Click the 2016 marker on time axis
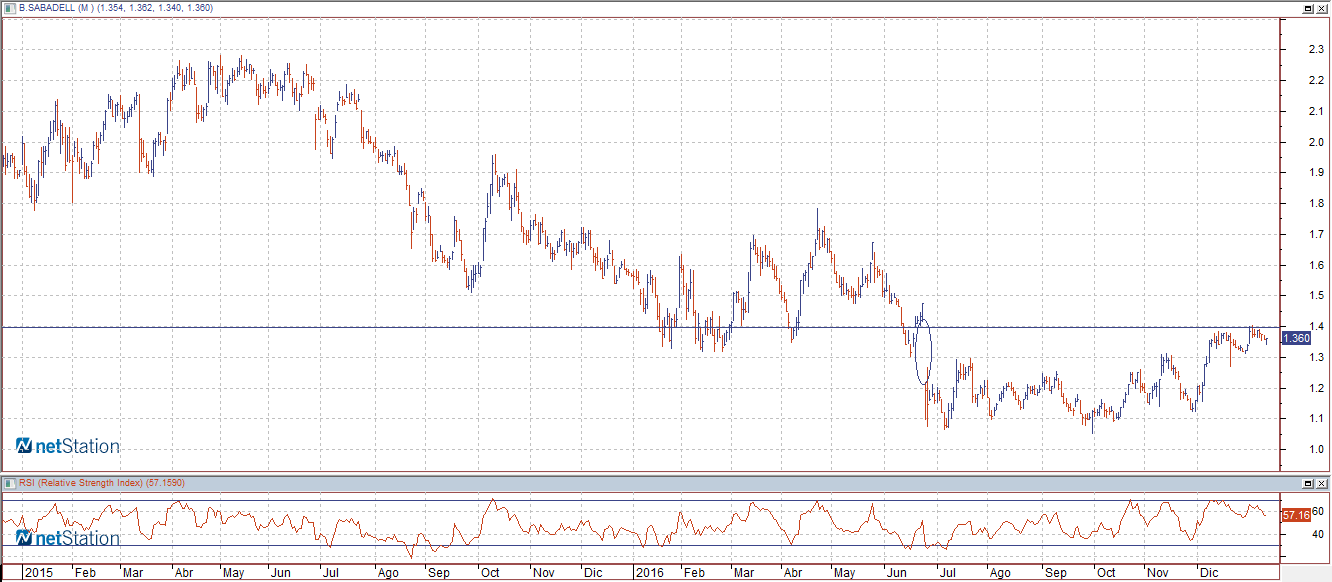Image resolution: width=1332 pixels, height=582 pixels. click(x=651, y=574)
